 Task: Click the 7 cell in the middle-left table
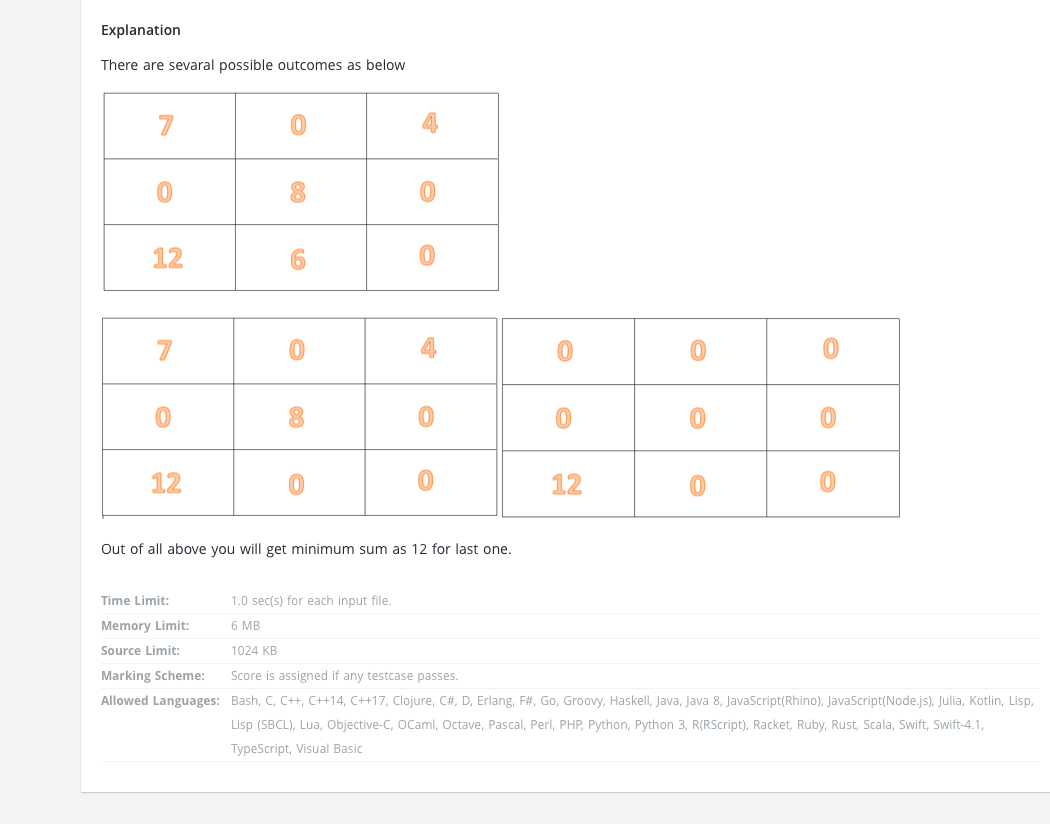click(x=168, y=351)
